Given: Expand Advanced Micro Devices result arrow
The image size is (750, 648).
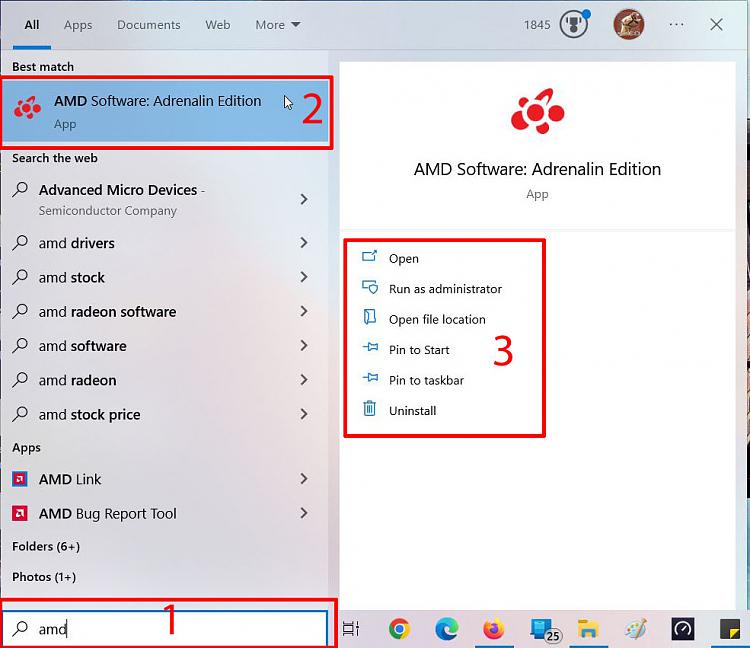Looking at the screenshot, I should [304, 199].
